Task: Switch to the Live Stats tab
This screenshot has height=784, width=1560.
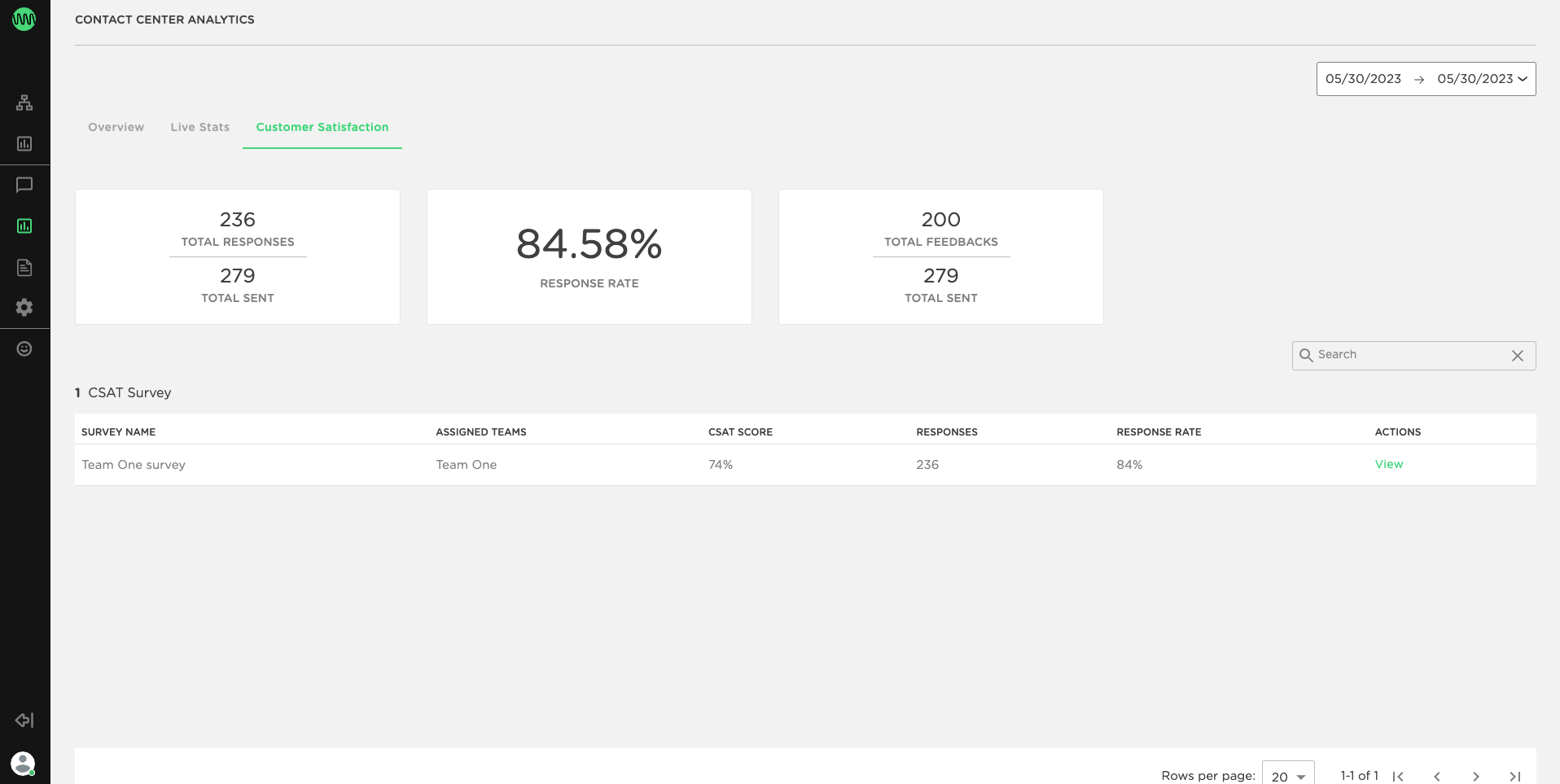Action: (199, 127)
